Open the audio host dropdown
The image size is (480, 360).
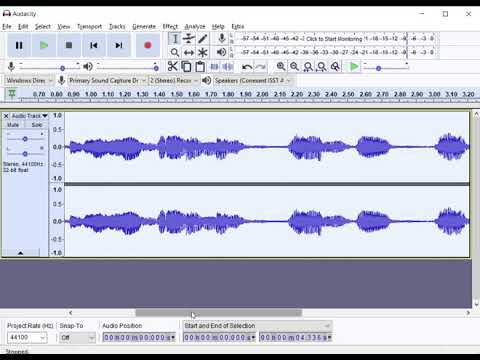(29, 80)
